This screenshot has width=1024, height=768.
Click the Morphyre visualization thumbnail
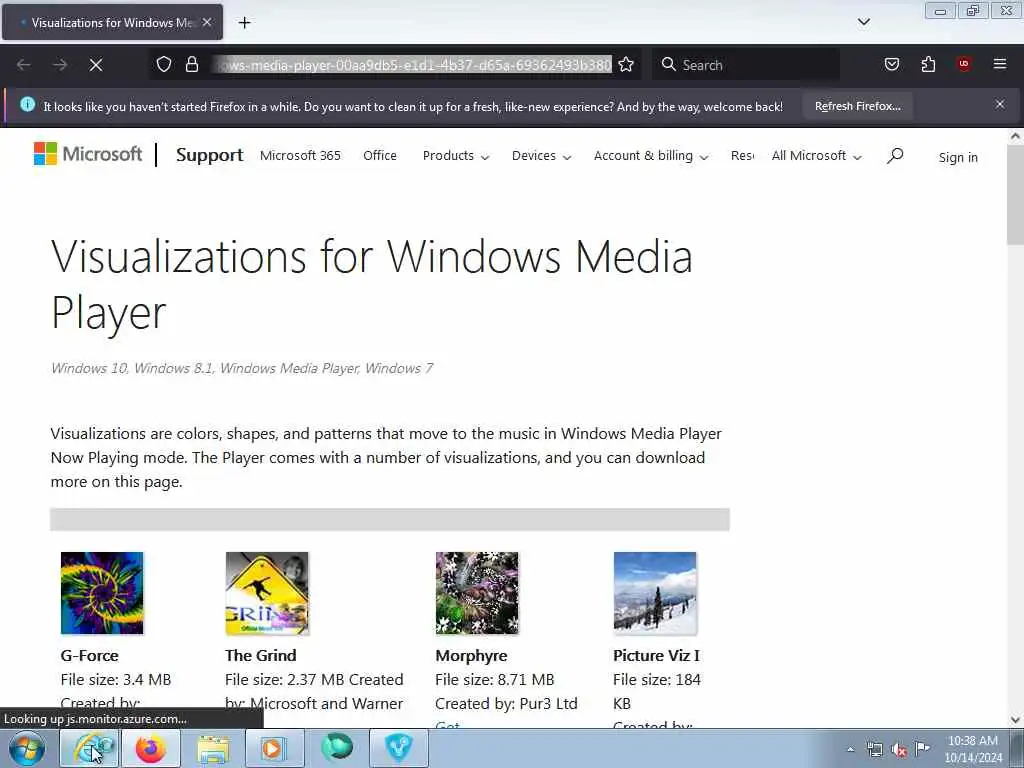(477, 593)
